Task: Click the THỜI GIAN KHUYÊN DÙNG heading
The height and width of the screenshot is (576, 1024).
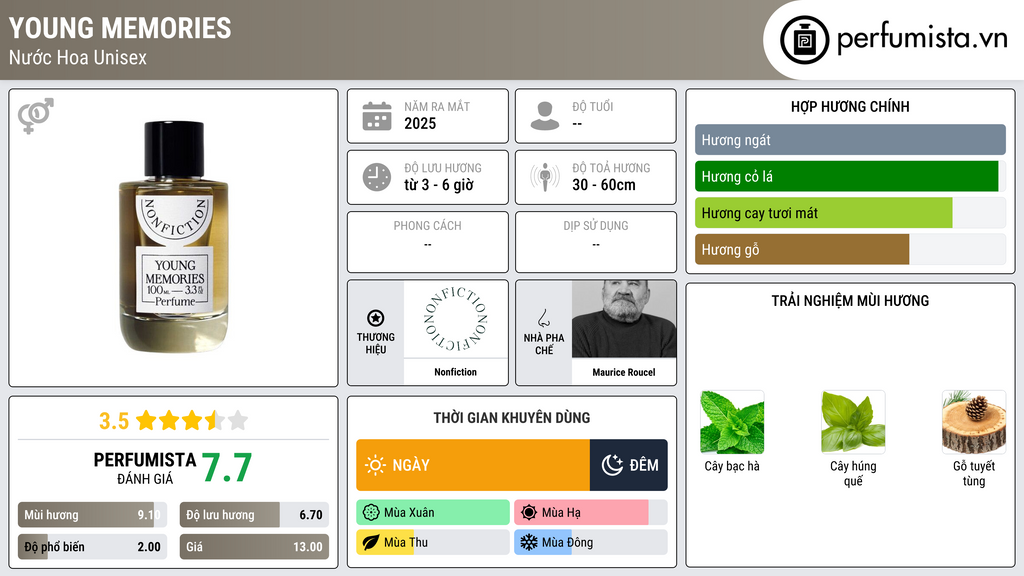Action: (512, 418)
